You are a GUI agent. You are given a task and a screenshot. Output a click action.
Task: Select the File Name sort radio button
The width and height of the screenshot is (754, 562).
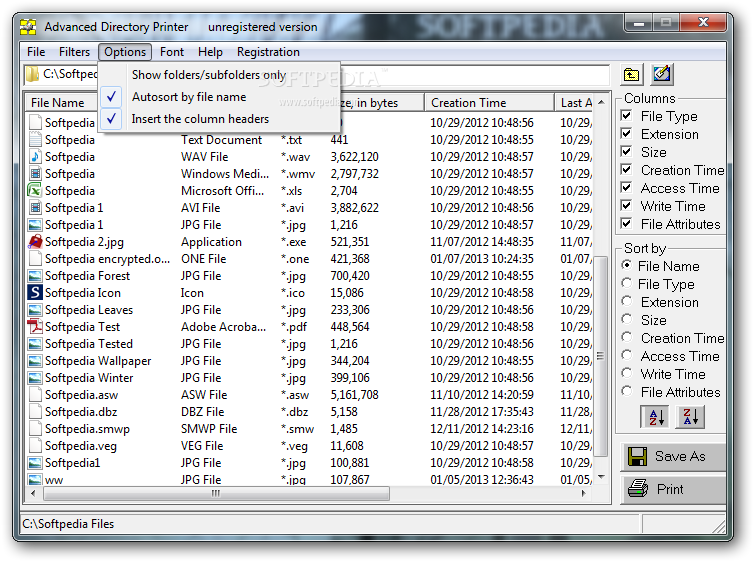[x=627, y=265]
